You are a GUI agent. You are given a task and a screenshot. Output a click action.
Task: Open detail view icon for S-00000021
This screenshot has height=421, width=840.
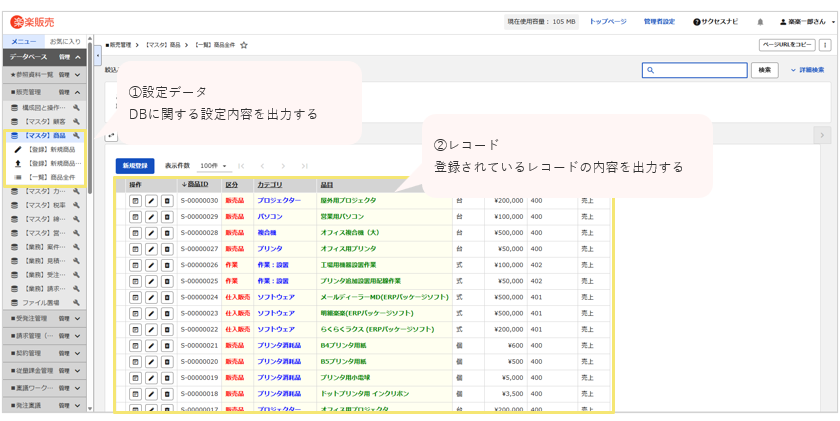pyautogui.click(x=135, y=345)
